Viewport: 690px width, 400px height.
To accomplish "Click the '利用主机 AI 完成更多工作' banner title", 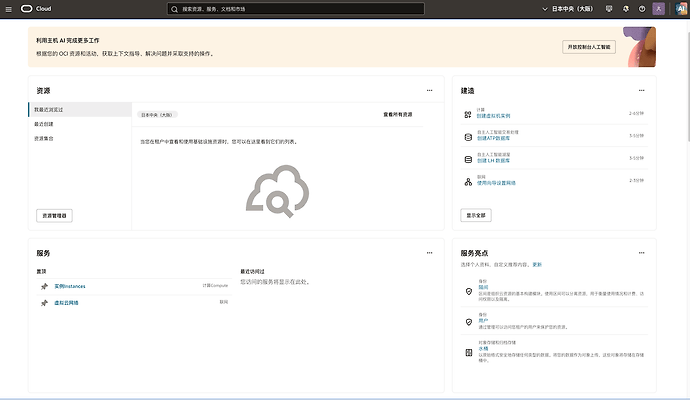I will (x=68, y=40).
